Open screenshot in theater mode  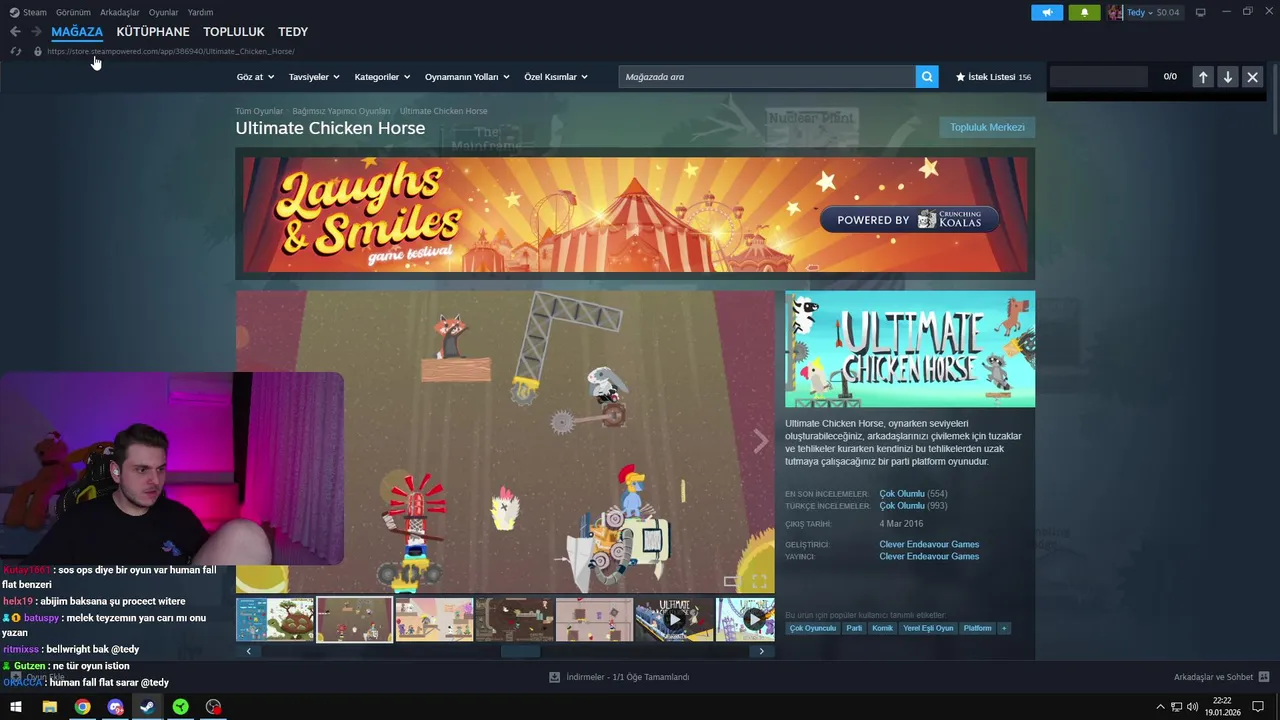[732, 581]
